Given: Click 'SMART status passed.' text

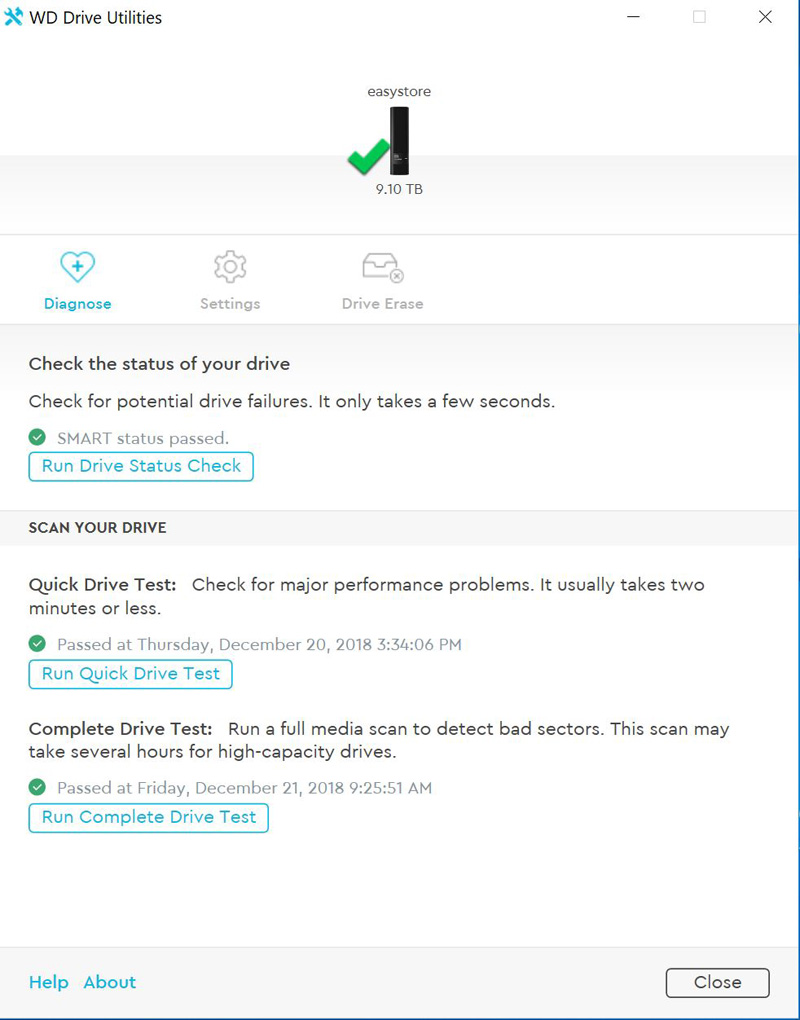Looking at the screenshot, I should 143,438.
